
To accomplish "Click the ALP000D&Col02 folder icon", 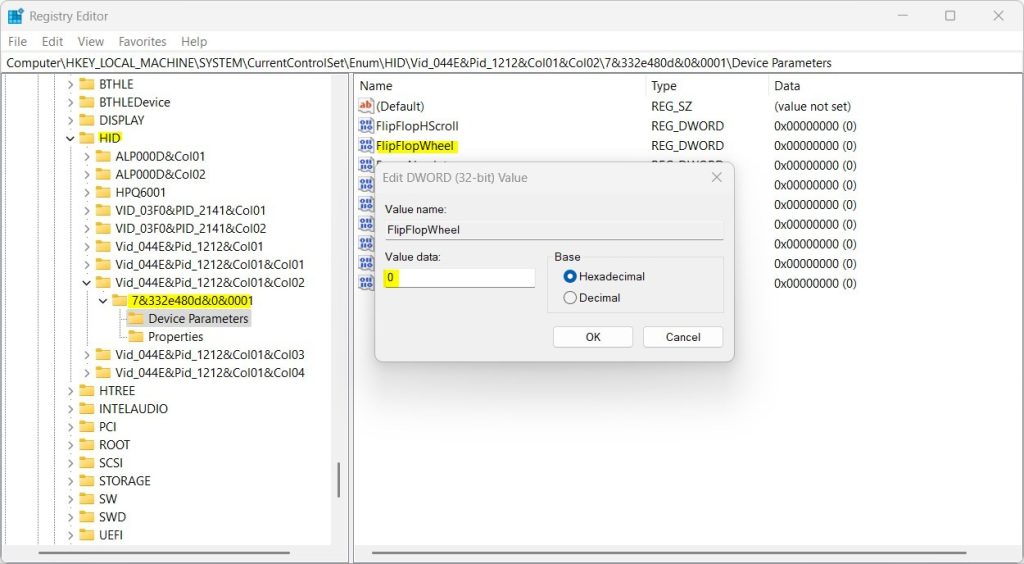I will click(103, 174).
